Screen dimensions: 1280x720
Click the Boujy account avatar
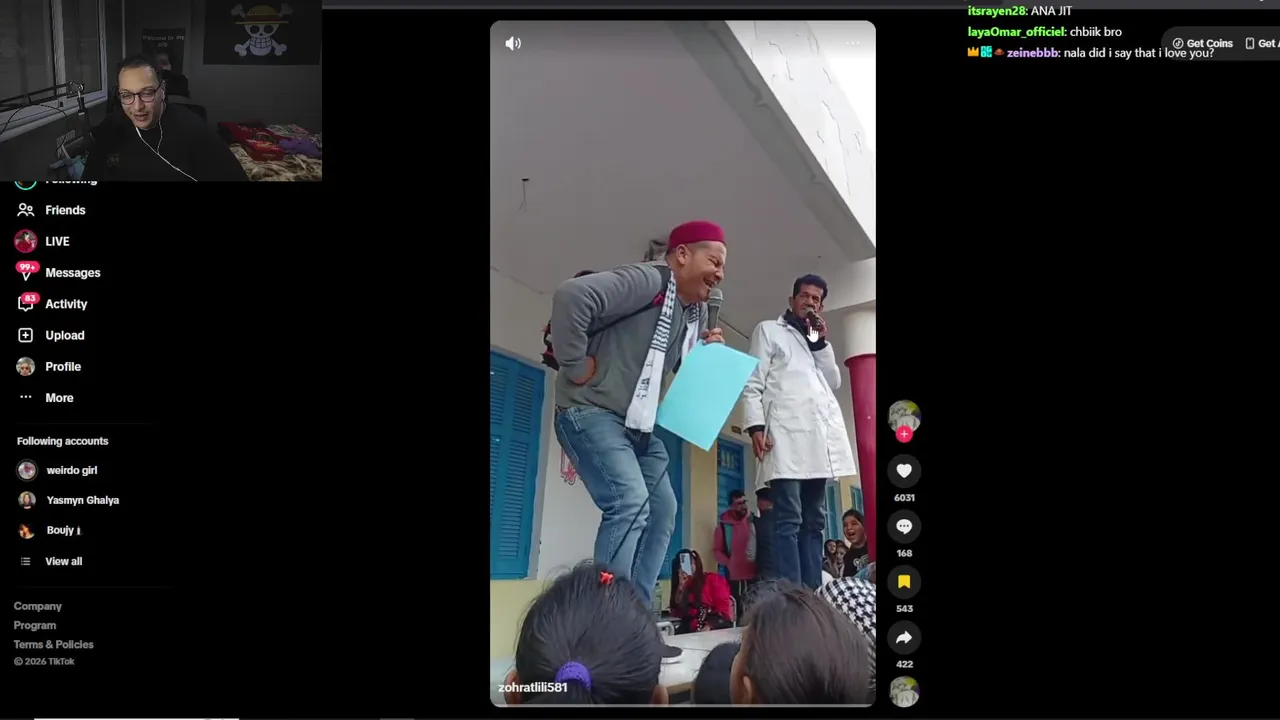click(27, 531)
